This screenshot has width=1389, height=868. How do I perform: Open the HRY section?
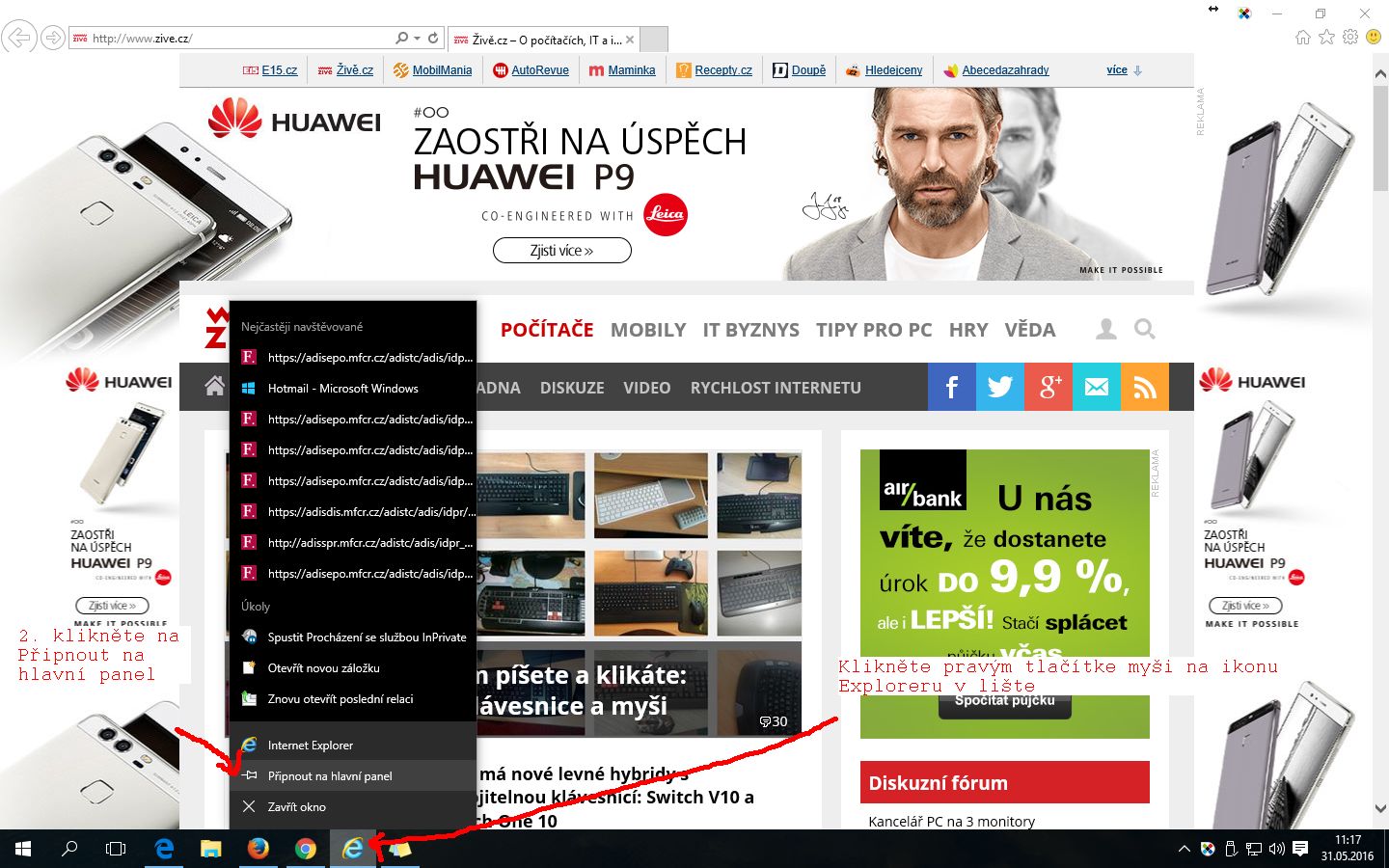pyautogui.click(x=968, y=330)
